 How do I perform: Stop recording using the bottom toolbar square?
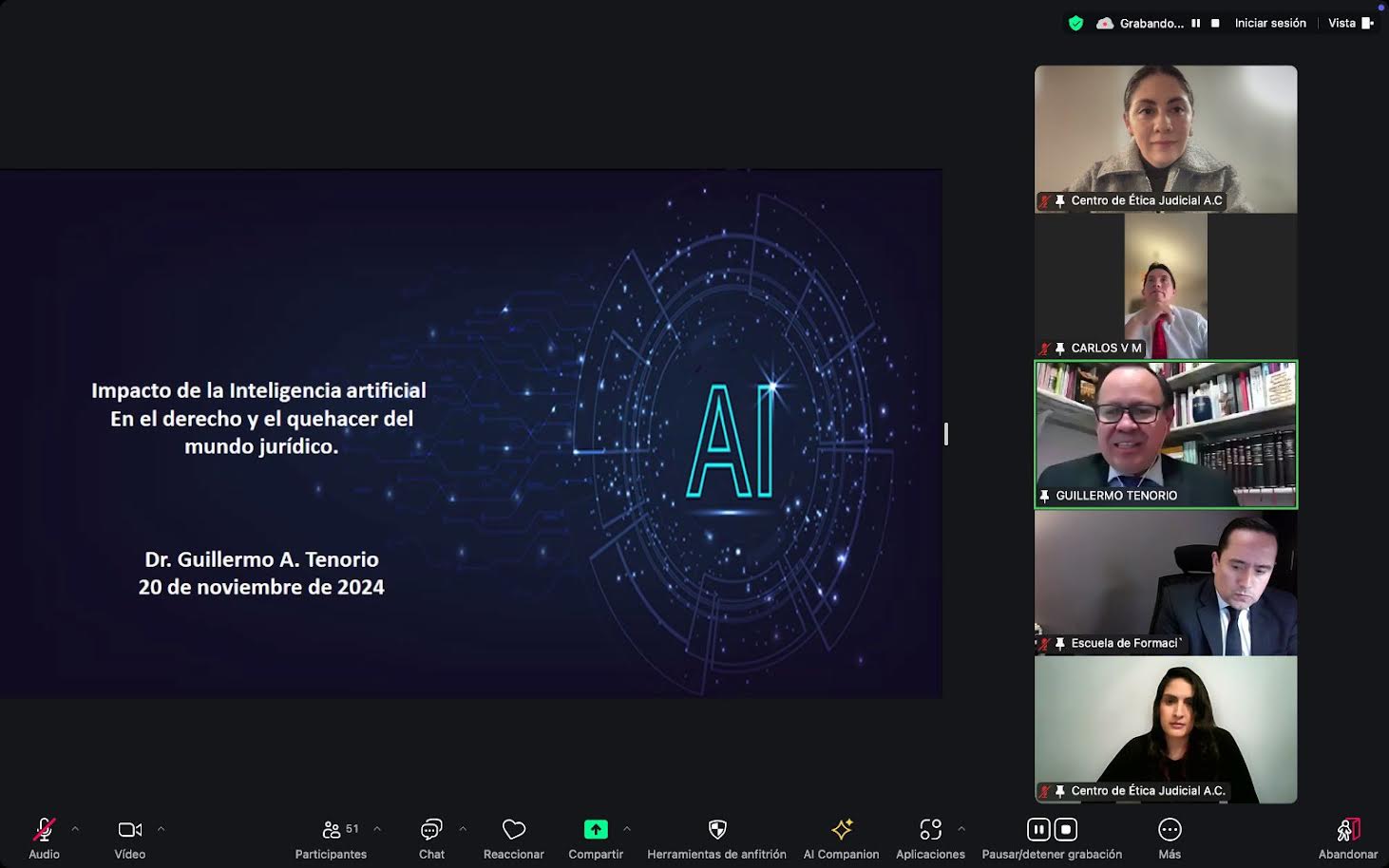pyautogui.click(x=1066, y=830)
